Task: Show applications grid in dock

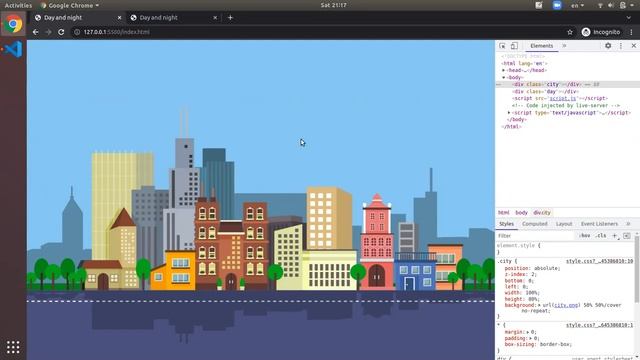Action: coord(13,347)
